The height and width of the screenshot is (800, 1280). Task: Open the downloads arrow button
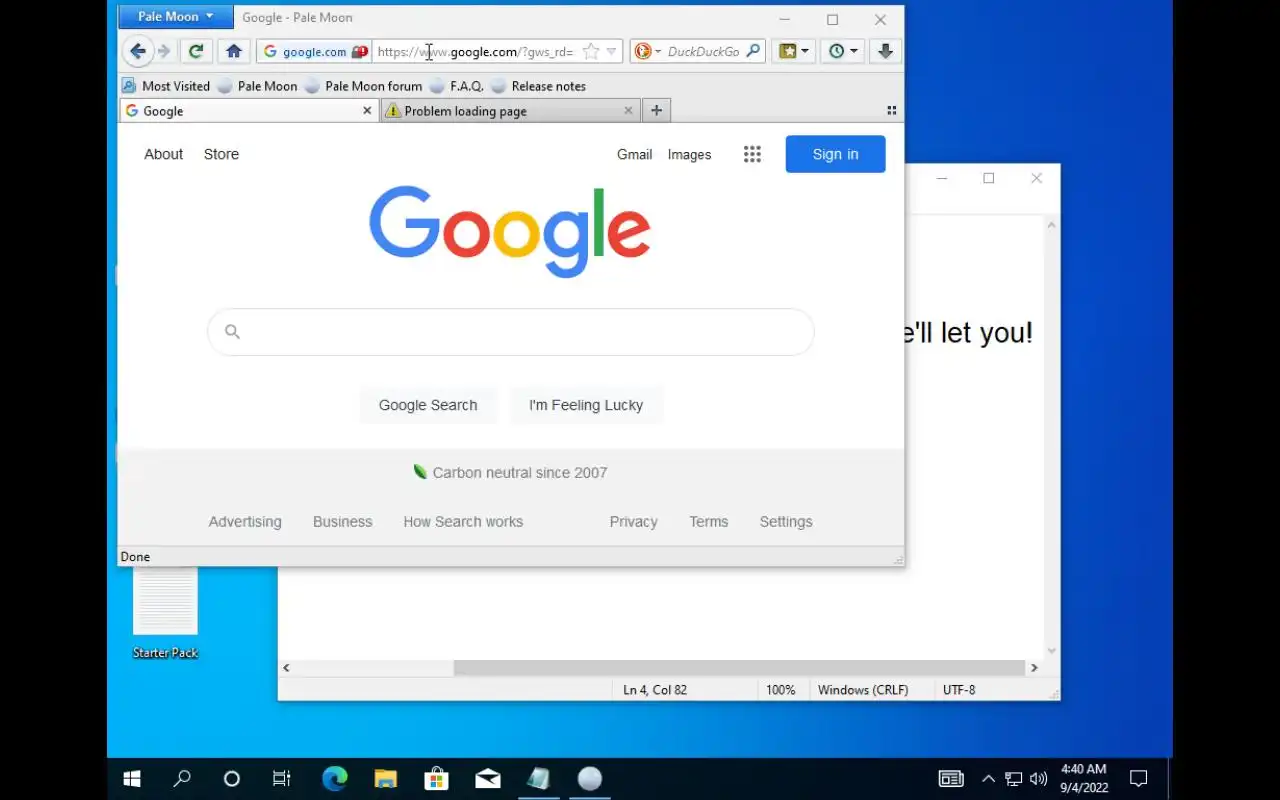pos(885,52)
